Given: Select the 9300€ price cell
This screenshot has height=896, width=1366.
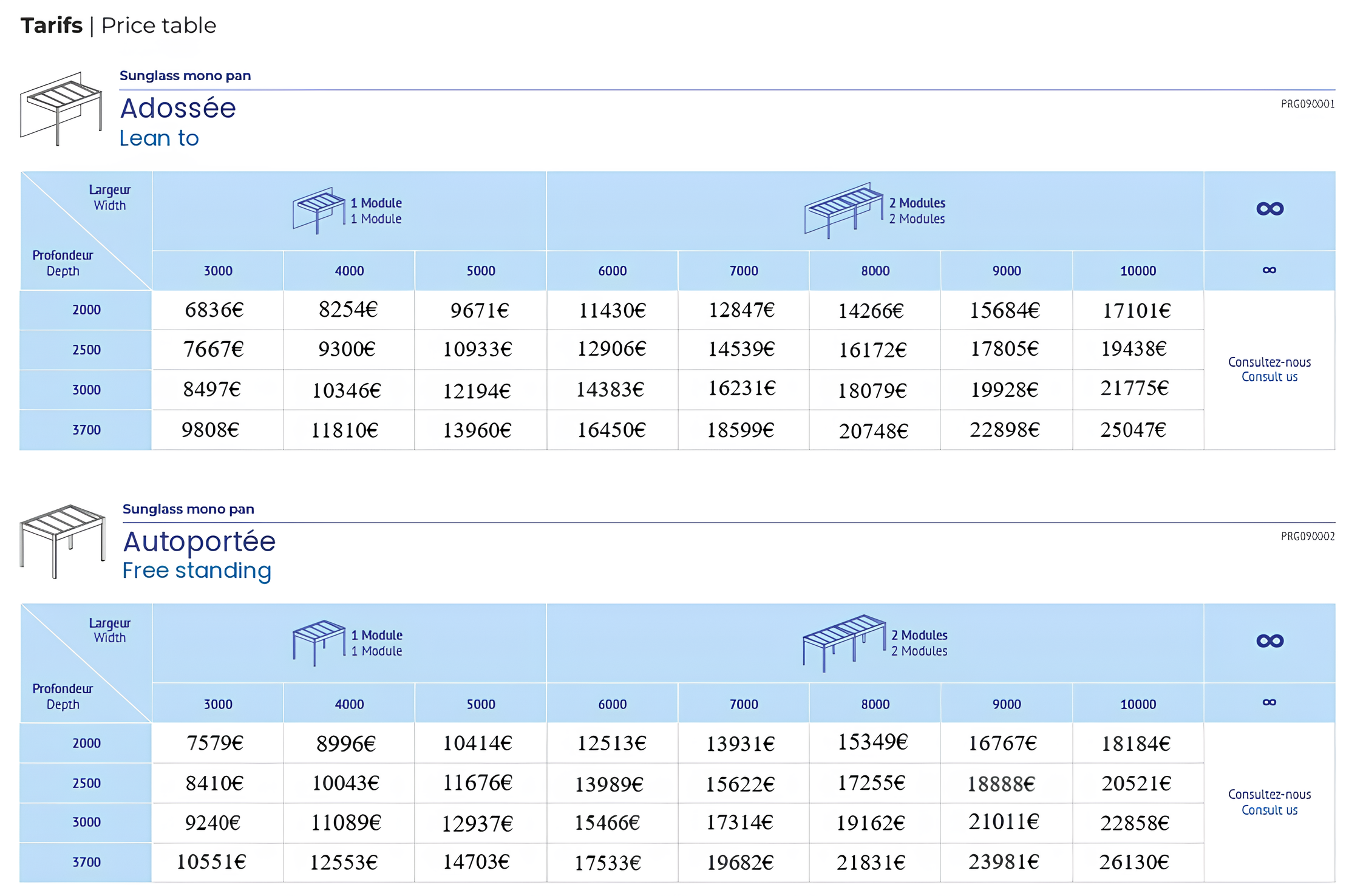Looking at the screenshot, I should pyautogui.click(x=349, y=350).
